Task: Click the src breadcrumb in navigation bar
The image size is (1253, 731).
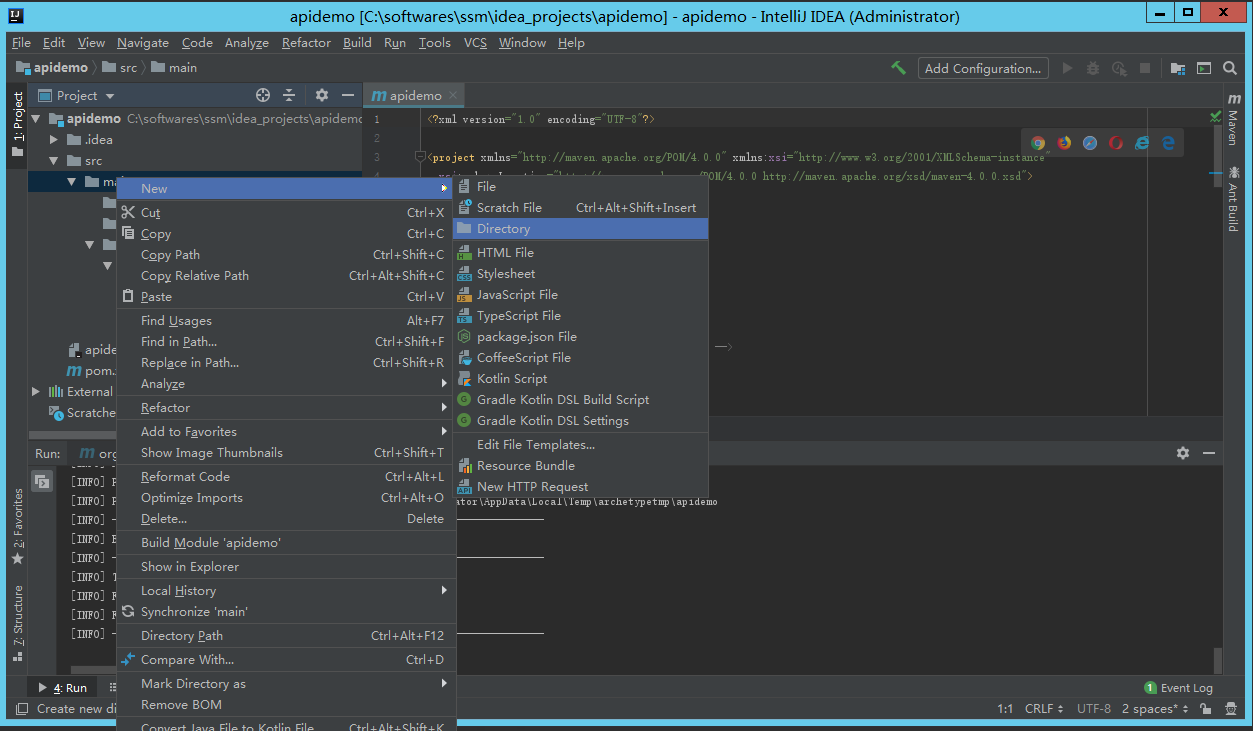Action: click(x=118, y=68)
